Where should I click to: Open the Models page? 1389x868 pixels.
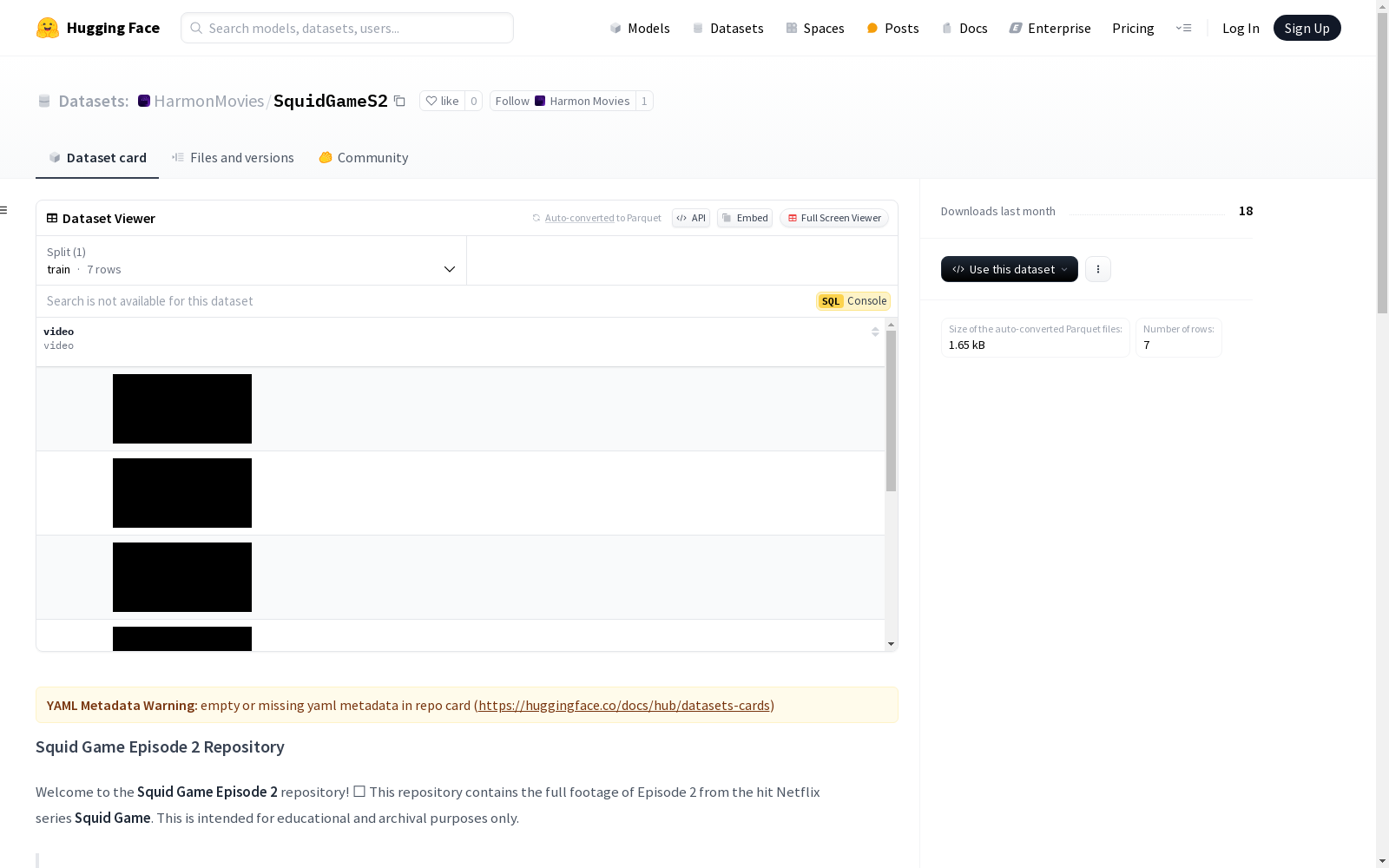[640, 28]
